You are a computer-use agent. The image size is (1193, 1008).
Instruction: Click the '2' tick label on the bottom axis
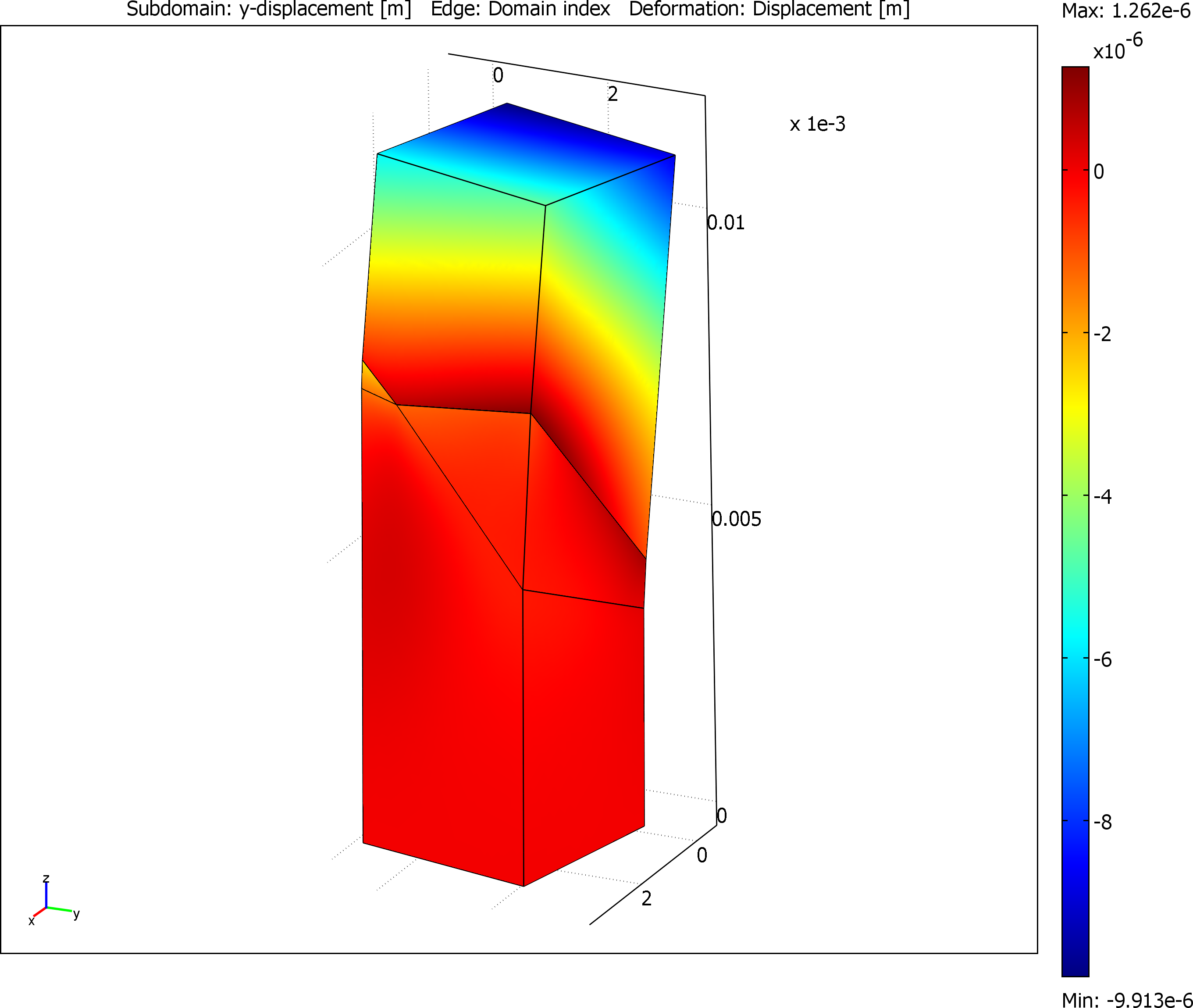pyautogui.click(x=646, y=899)
